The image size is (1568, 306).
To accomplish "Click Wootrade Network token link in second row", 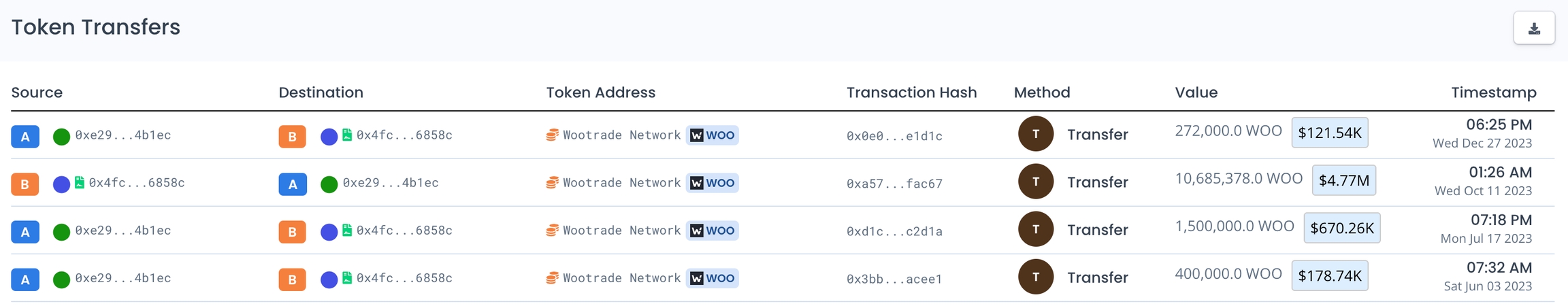I will tap(621, 183).
